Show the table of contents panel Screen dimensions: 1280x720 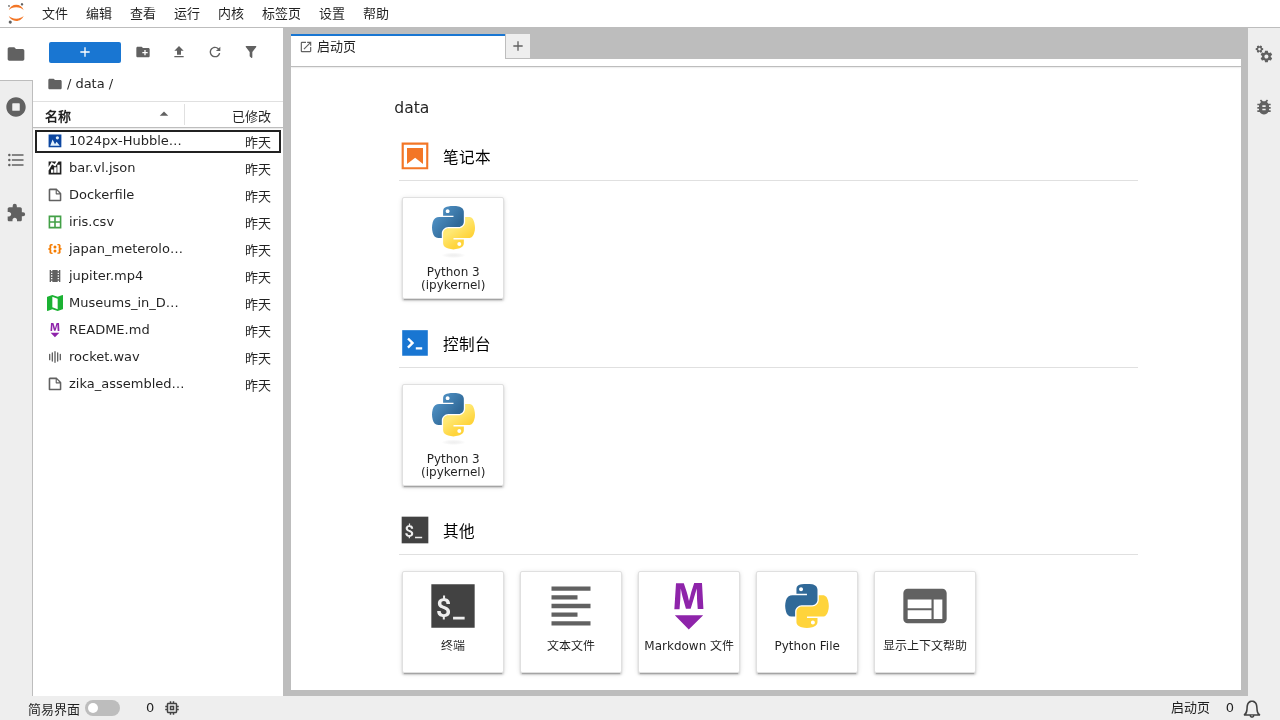(16, 160)
